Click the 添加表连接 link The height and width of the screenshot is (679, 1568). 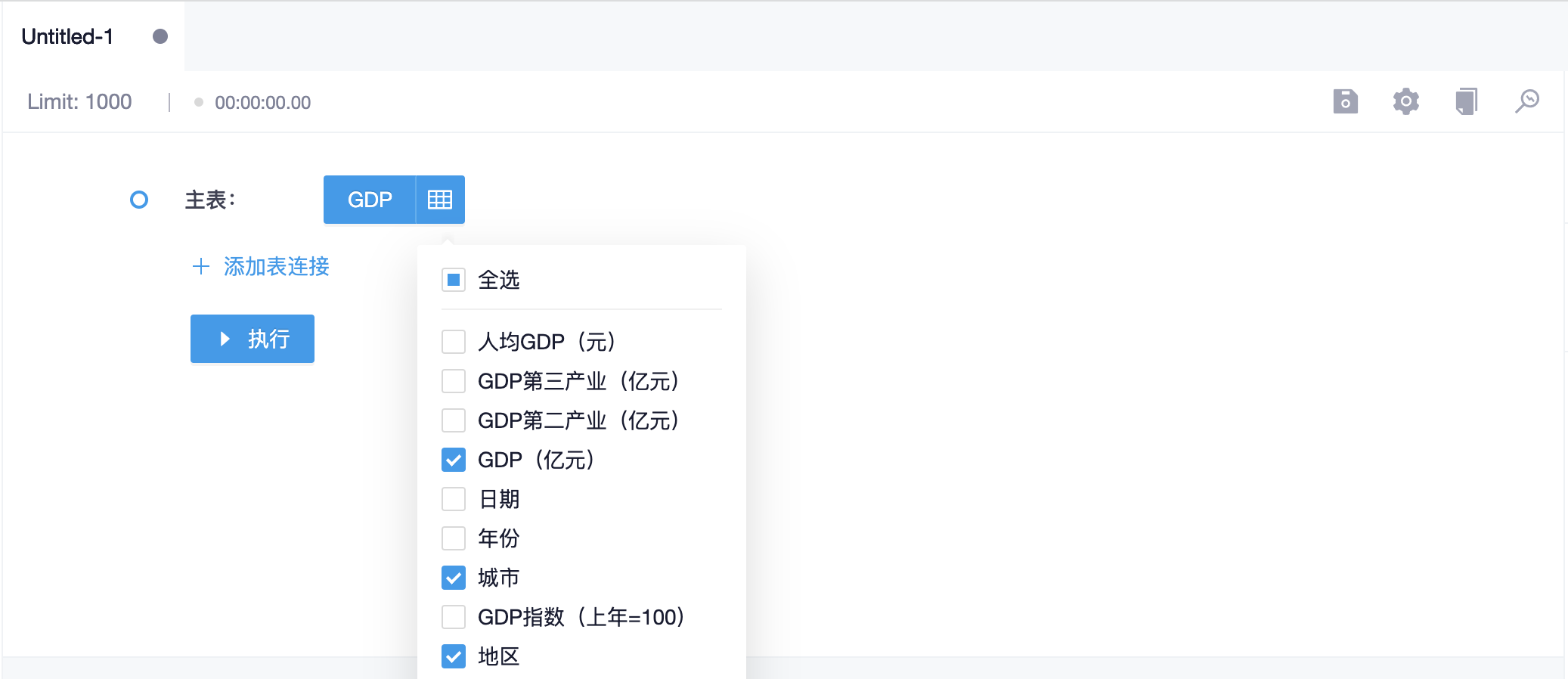(276, 266)
